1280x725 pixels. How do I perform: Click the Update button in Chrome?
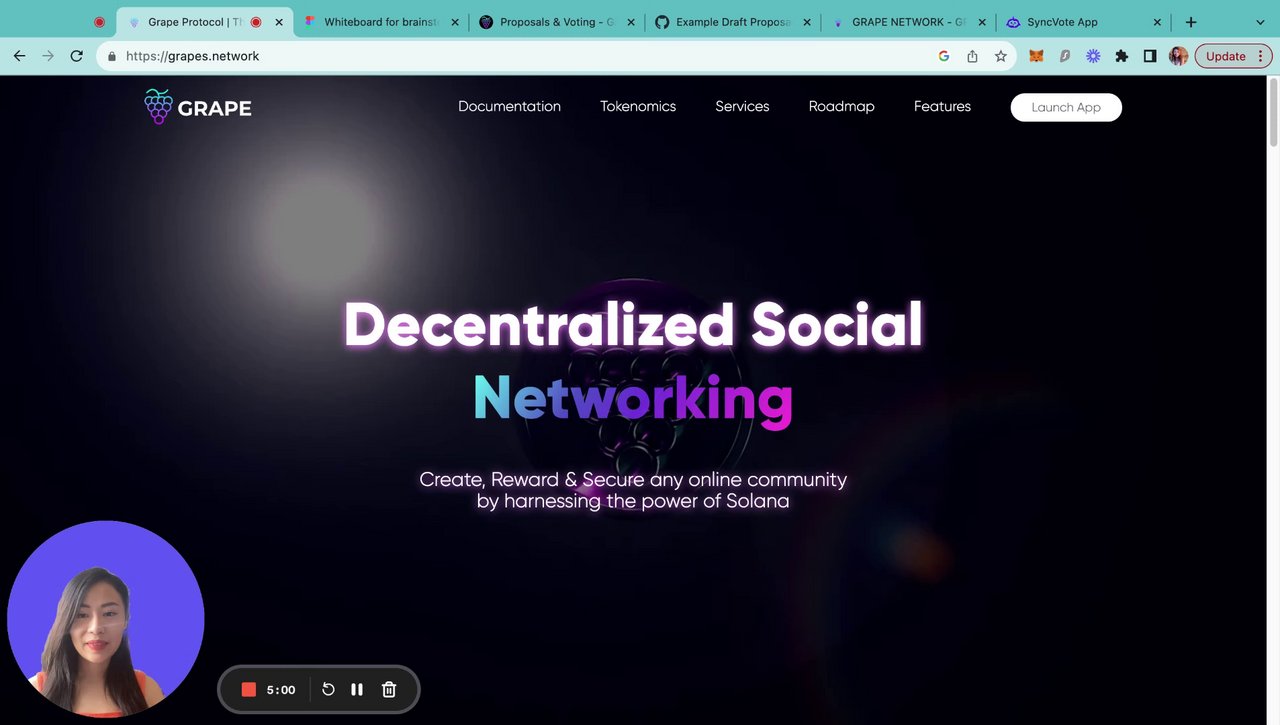tap(1232, 56)
